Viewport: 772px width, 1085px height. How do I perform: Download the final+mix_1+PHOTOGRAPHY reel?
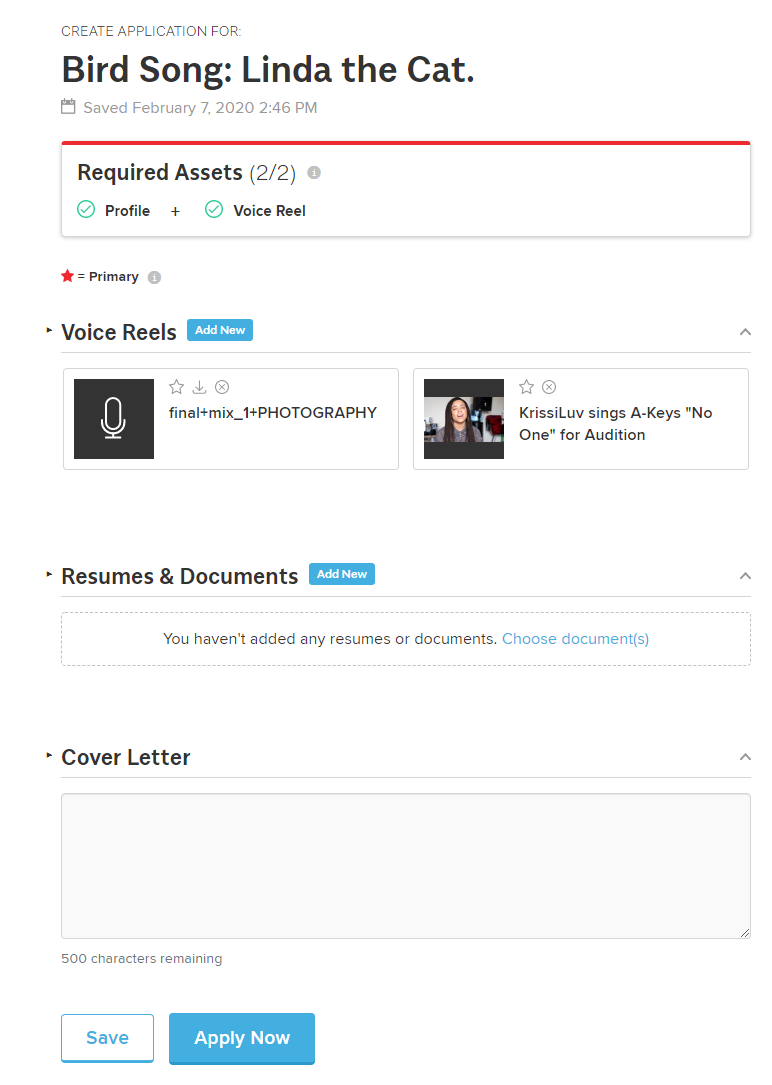[200, 387]
